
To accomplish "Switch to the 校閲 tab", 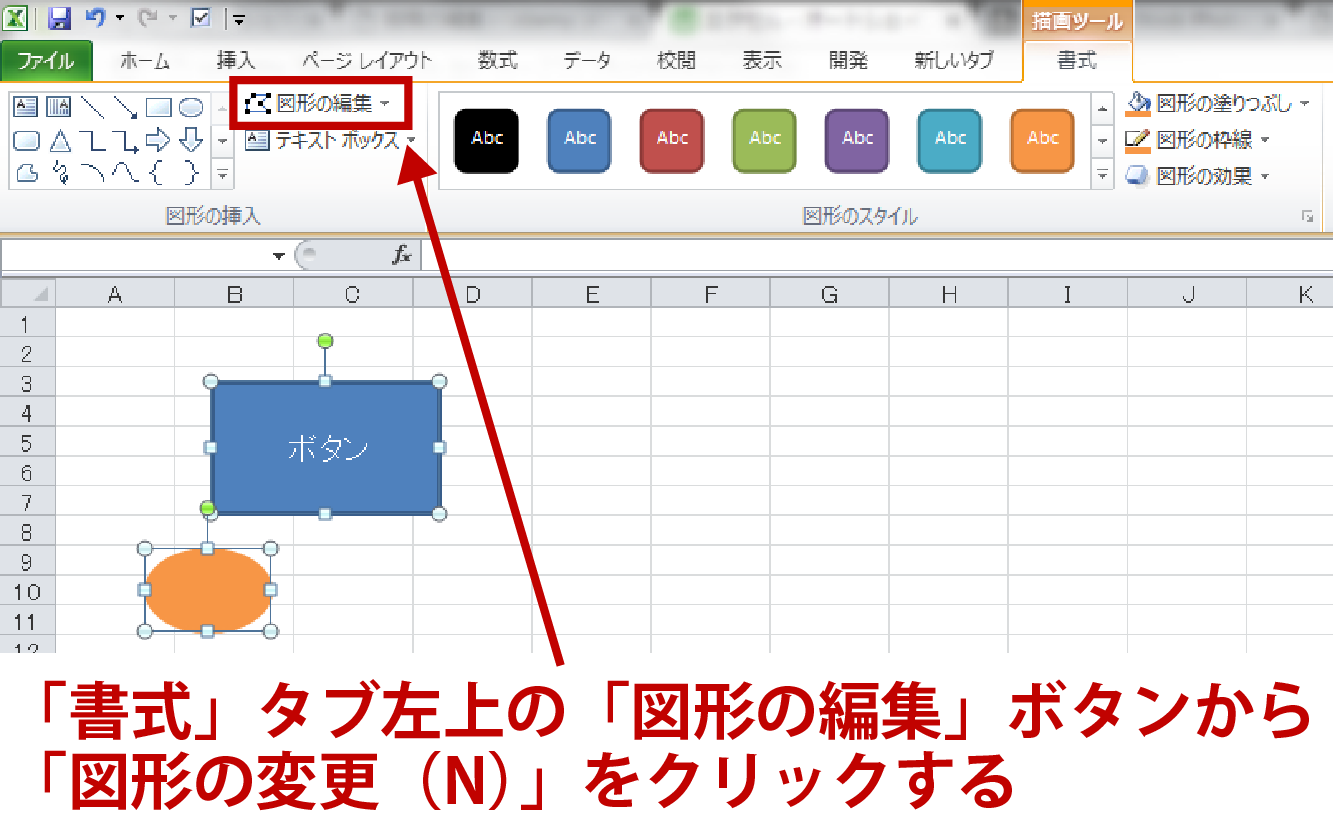I will (676, 60).
